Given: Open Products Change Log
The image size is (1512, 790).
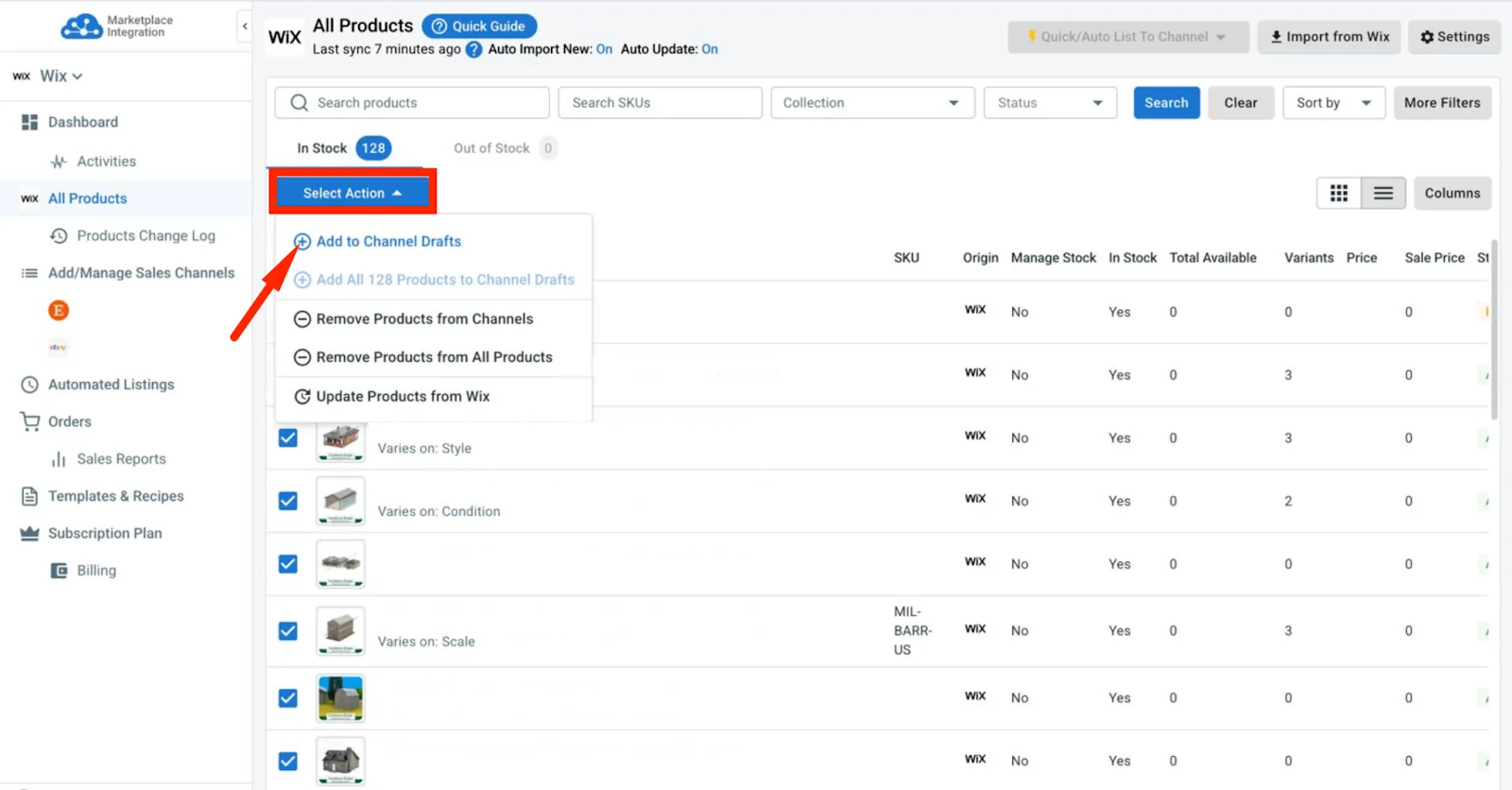Looking at the screenshot, I should coord(146,235).
